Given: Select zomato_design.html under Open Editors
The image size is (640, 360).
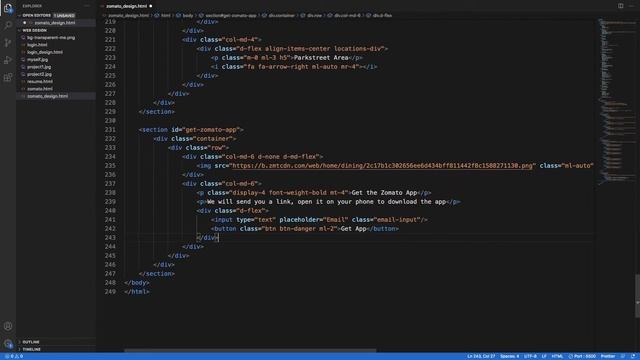Looking at the screenshot, I should 55,23.
